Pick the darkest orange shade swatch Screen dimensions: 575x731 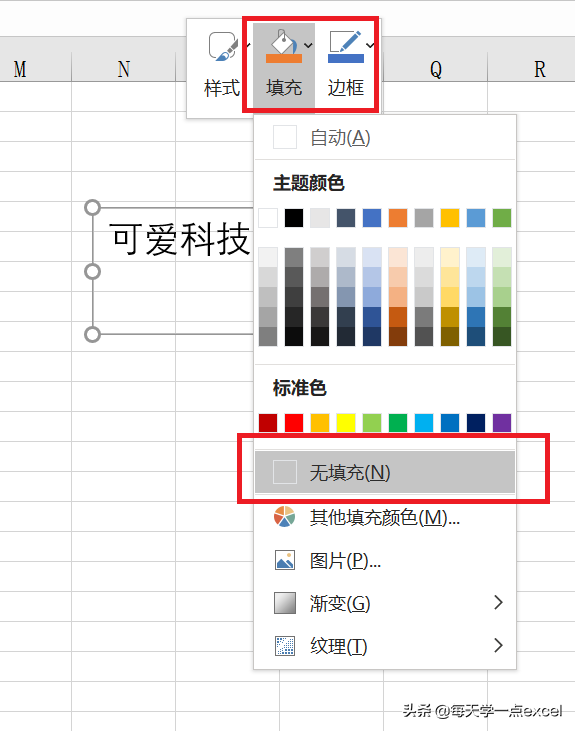point(398,336)
